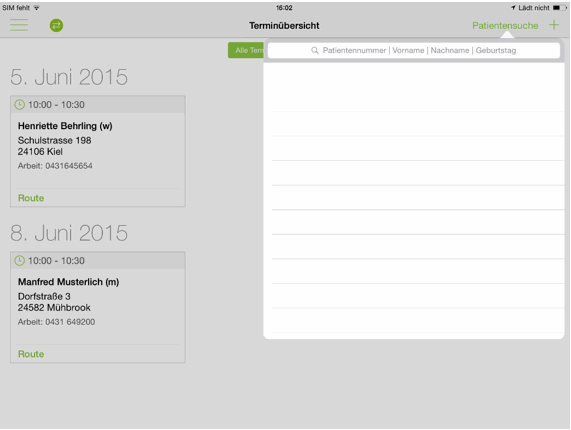Viewport: 571px width, 430px height.
Task: Open Route for Manfred Musterlich
Action: (x=31, y=354)
